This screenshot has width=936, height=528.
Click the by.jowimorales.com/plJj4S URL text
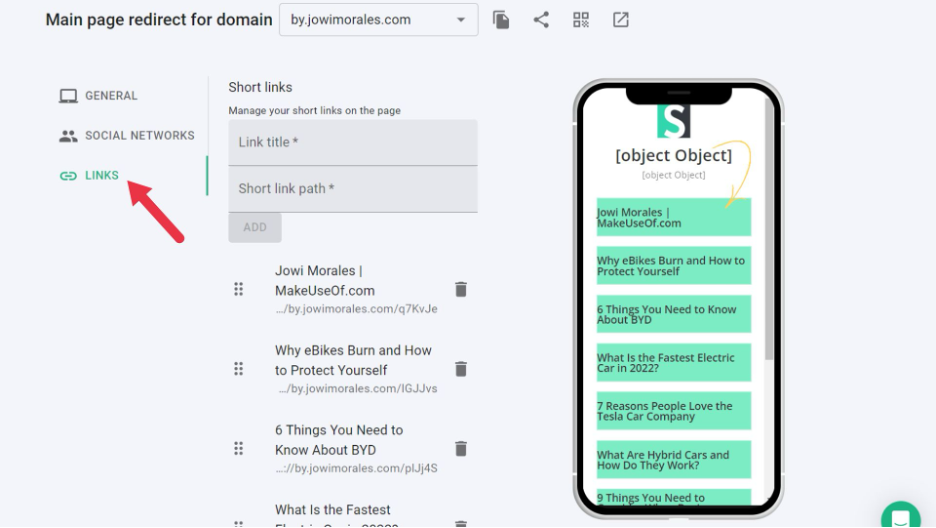tap(356, 468)
